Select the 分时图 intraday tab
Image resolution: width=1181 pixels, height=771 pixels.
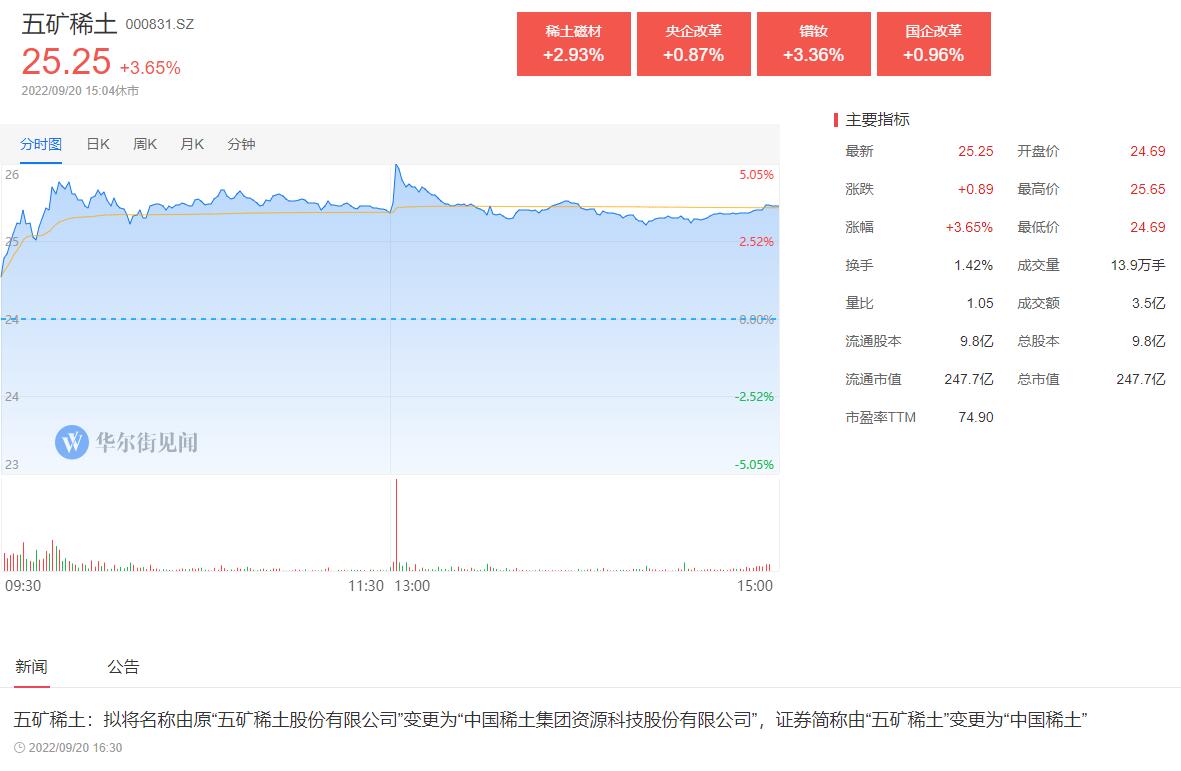point(41,144)
